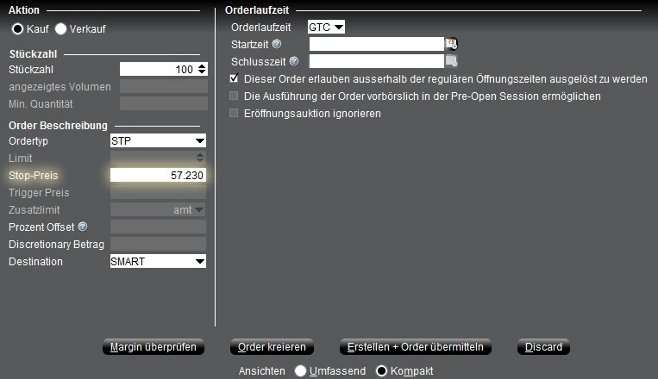Click the Discard button
This screenshot has height=379, width=658.
pyautogui.click(x=543, y=347)
